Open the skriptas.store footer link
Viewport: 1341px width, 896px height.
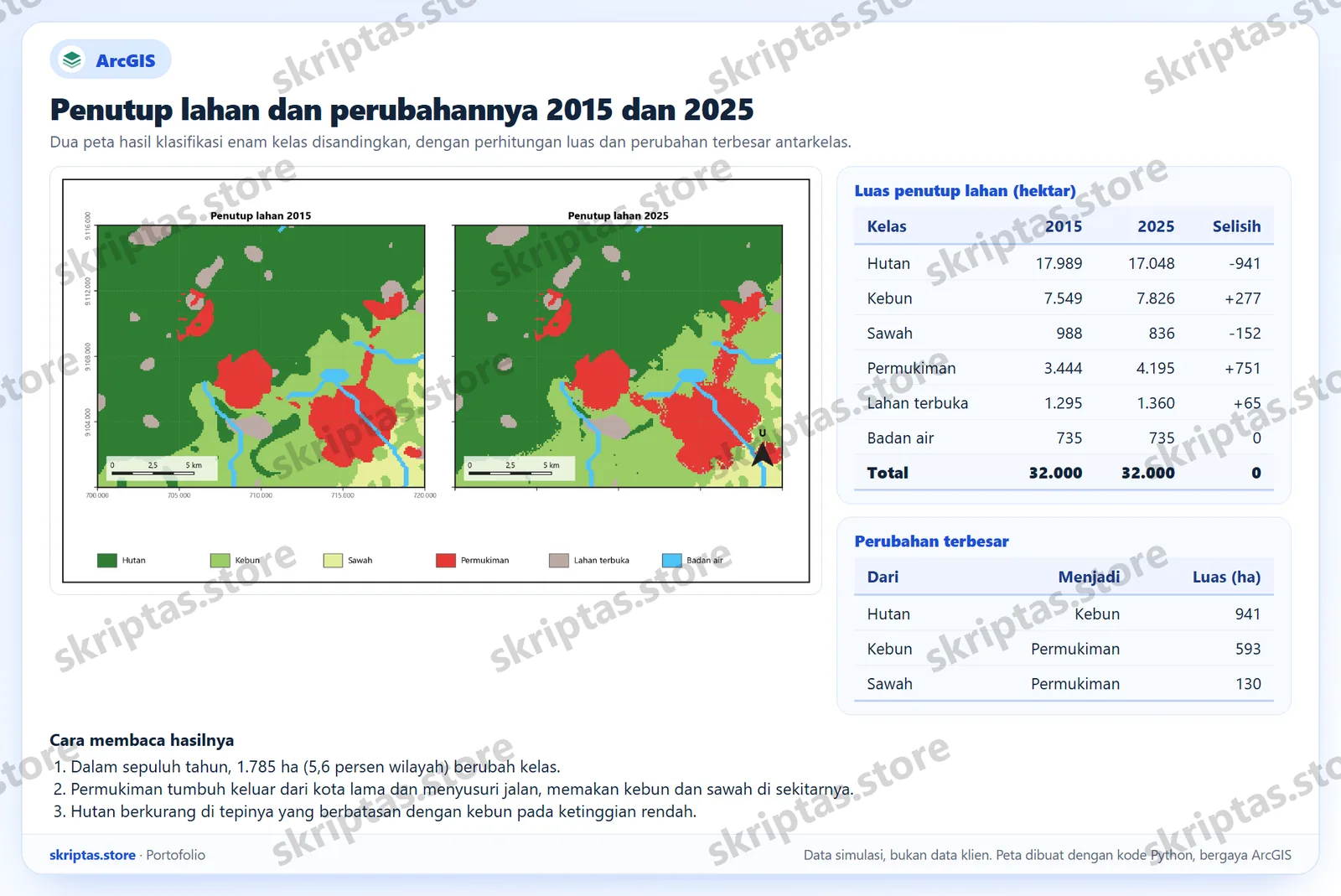pyautogui.click(x=92, y=855)
